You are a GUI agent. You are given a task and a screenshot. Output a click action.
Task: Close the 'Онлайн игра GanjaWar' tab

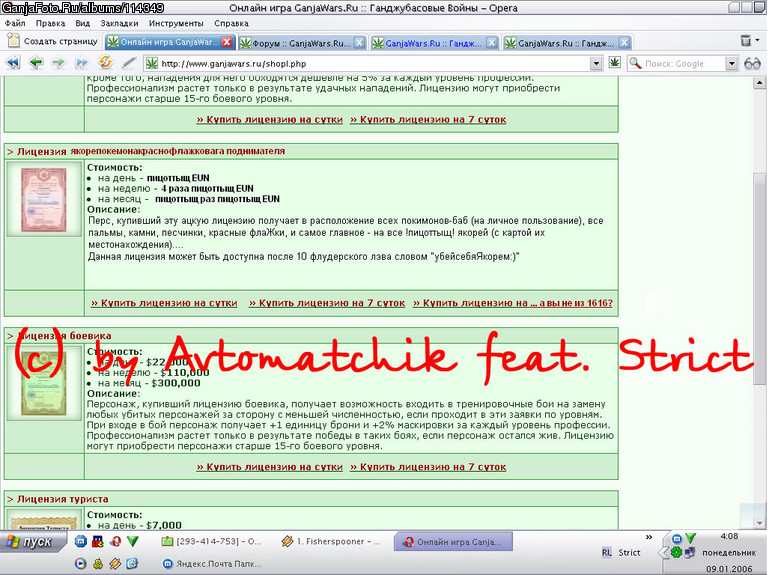(x=227, y=42)
